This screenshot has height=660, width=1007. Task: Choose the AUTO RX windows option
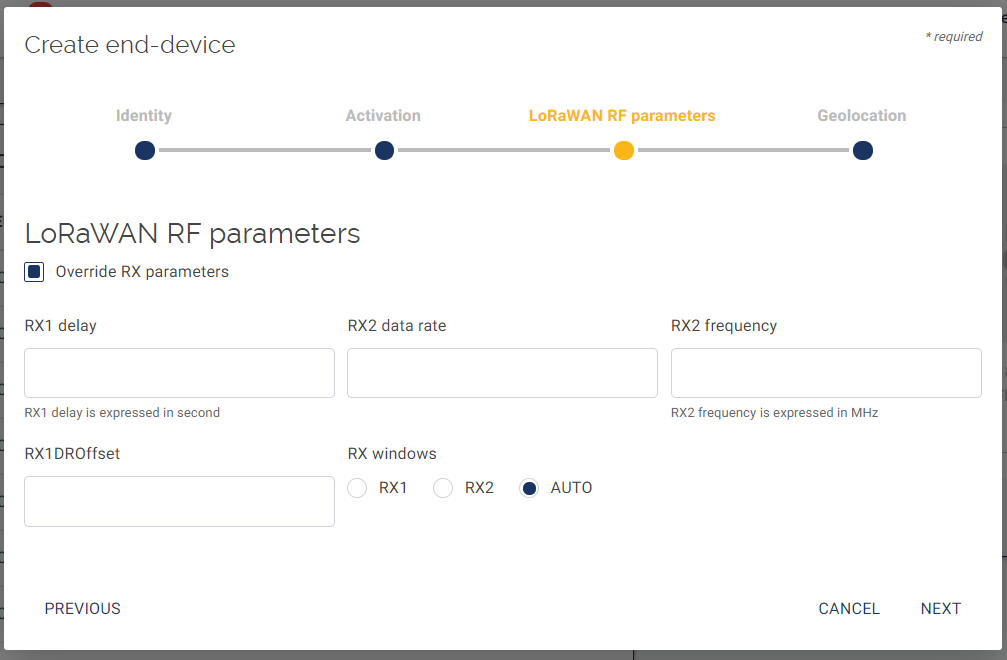(x=529, y=488)
